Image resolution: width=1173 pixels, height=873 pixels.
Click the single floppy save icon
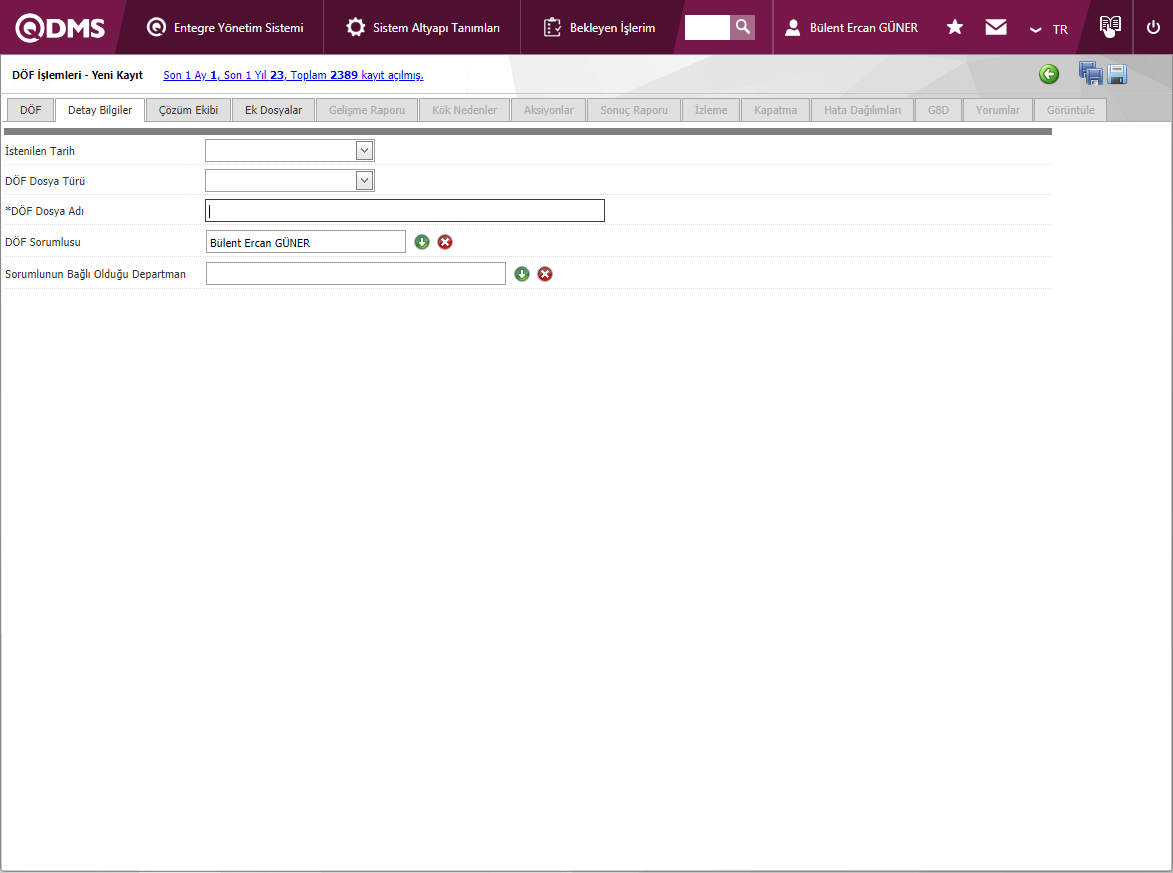[x=1117, y=74]
